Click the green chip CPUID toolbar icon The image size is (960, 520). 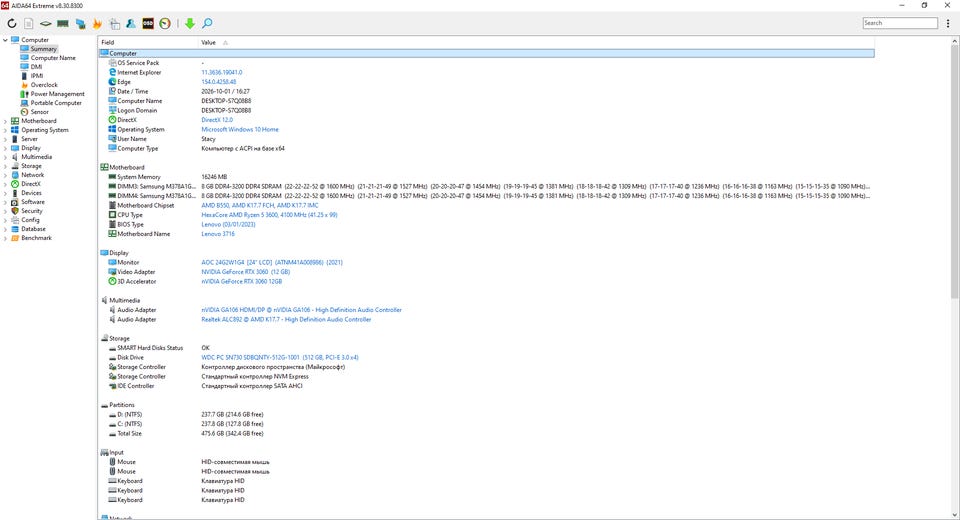point(46,23)
